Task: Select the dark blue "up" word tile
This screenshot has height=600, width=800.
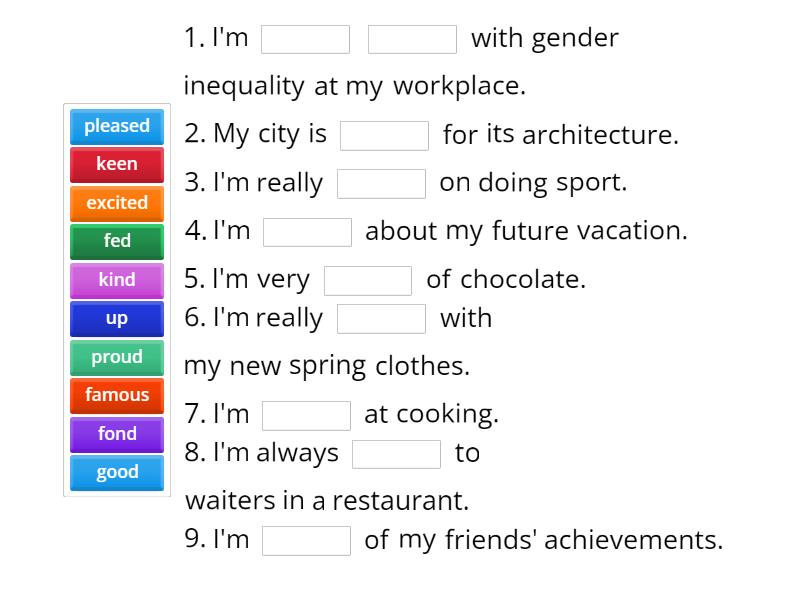Action: (x=116, y=318)
